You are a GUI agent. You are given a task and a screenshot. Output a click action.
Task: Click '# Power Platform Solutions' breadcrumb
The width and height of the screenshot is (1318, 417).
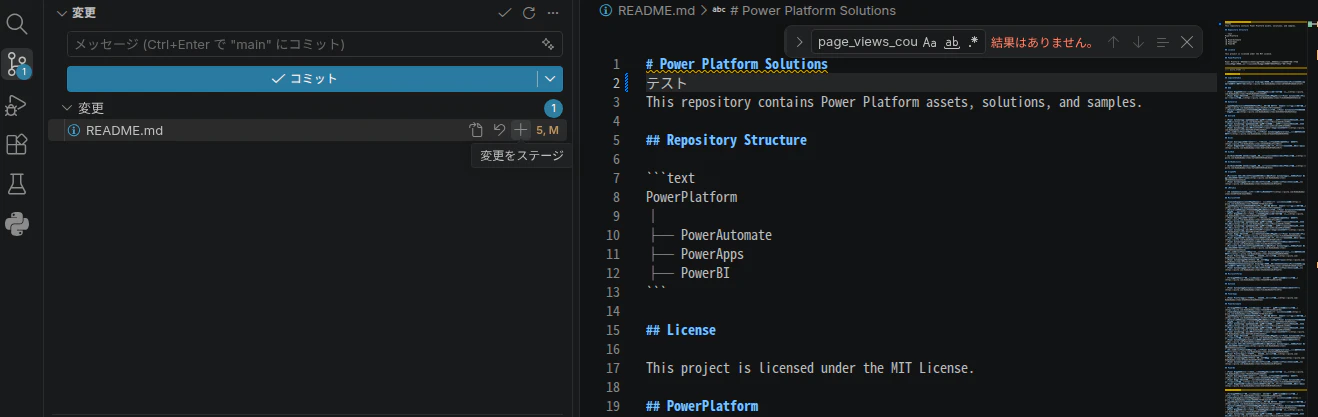coord(813,10)
